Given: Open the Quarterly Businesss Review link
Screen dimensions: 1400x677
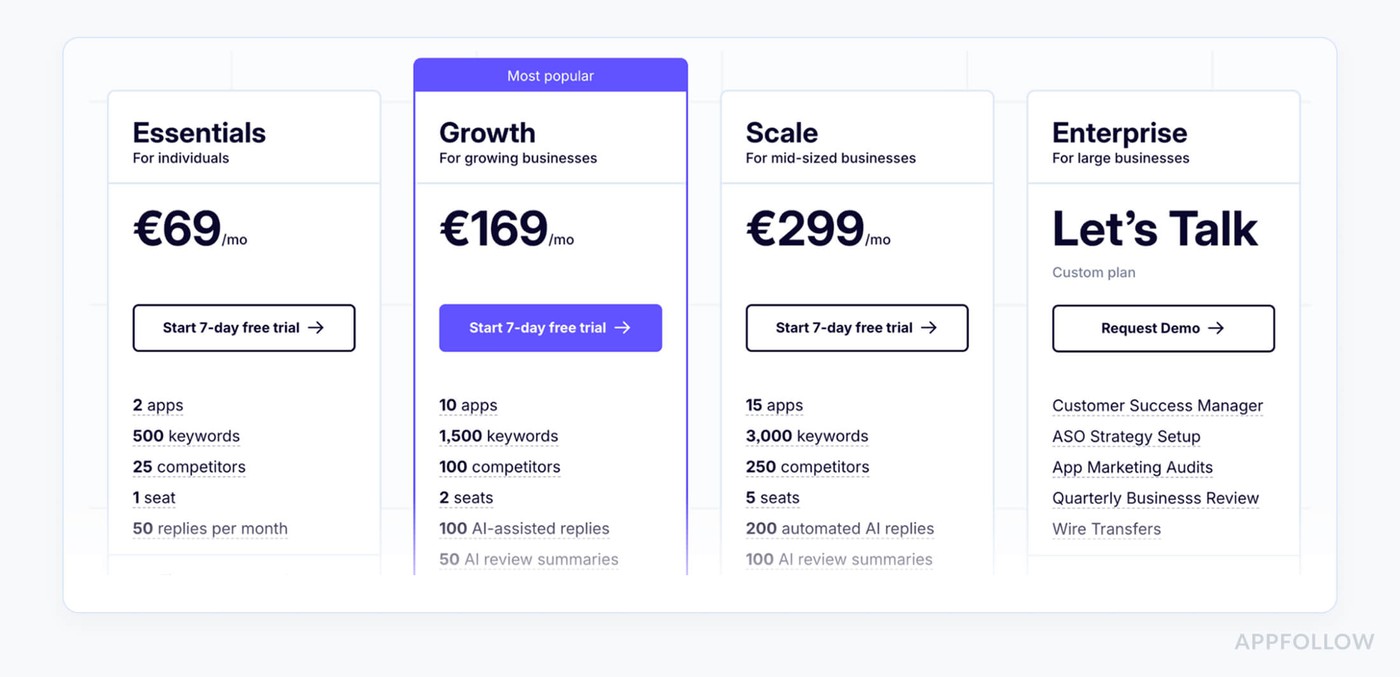Looking at the screenshot, I should click(1155, 497).
